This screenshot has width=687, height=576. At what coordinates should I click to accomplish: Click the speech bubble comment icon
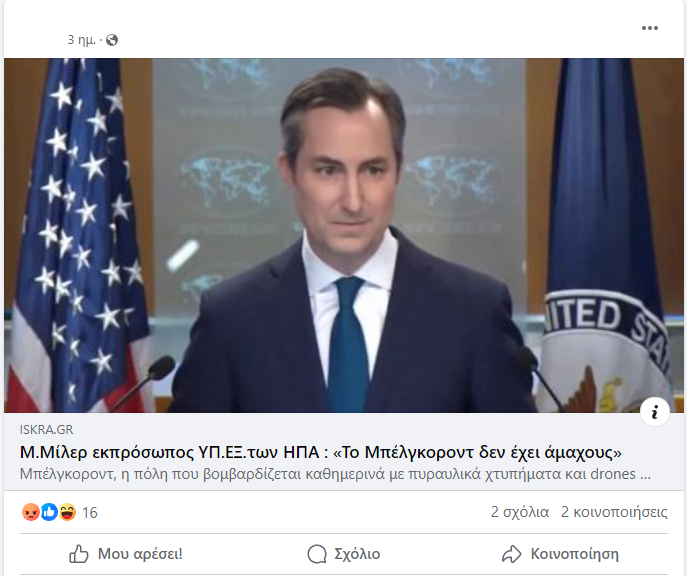pyautogui.click(x=317, y=554)
